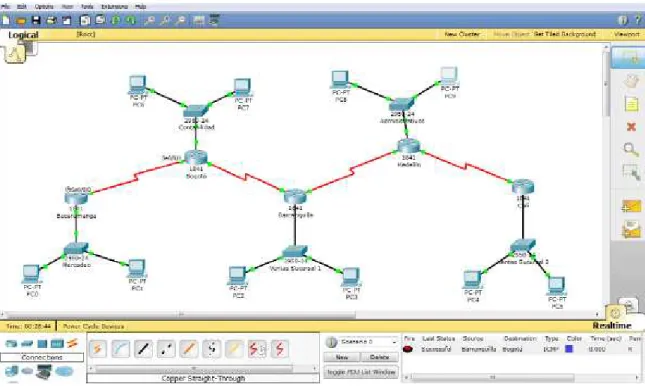This screenshot has width=645, height=387.
Task: Choose the Wireless Devices category
Action: pos(57,343)
